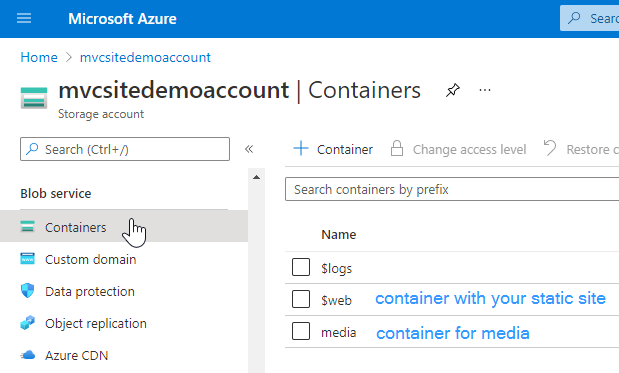Viewport: 619px width, 373px height.
Task: Click the Custom domain www icon
Action: [28, 259]
